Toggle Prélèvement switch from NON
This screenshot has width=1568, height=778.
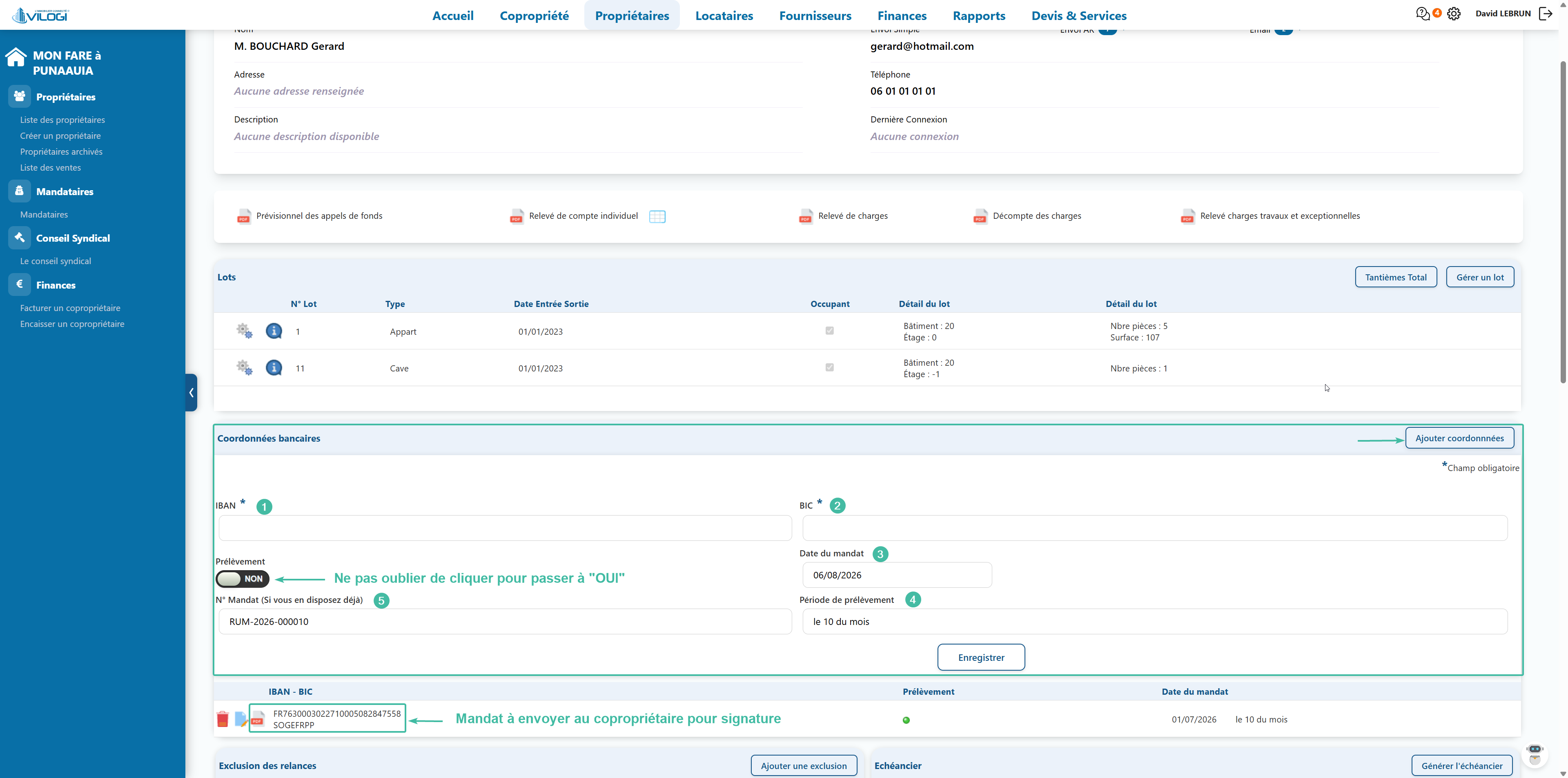(x=242, y=578)
